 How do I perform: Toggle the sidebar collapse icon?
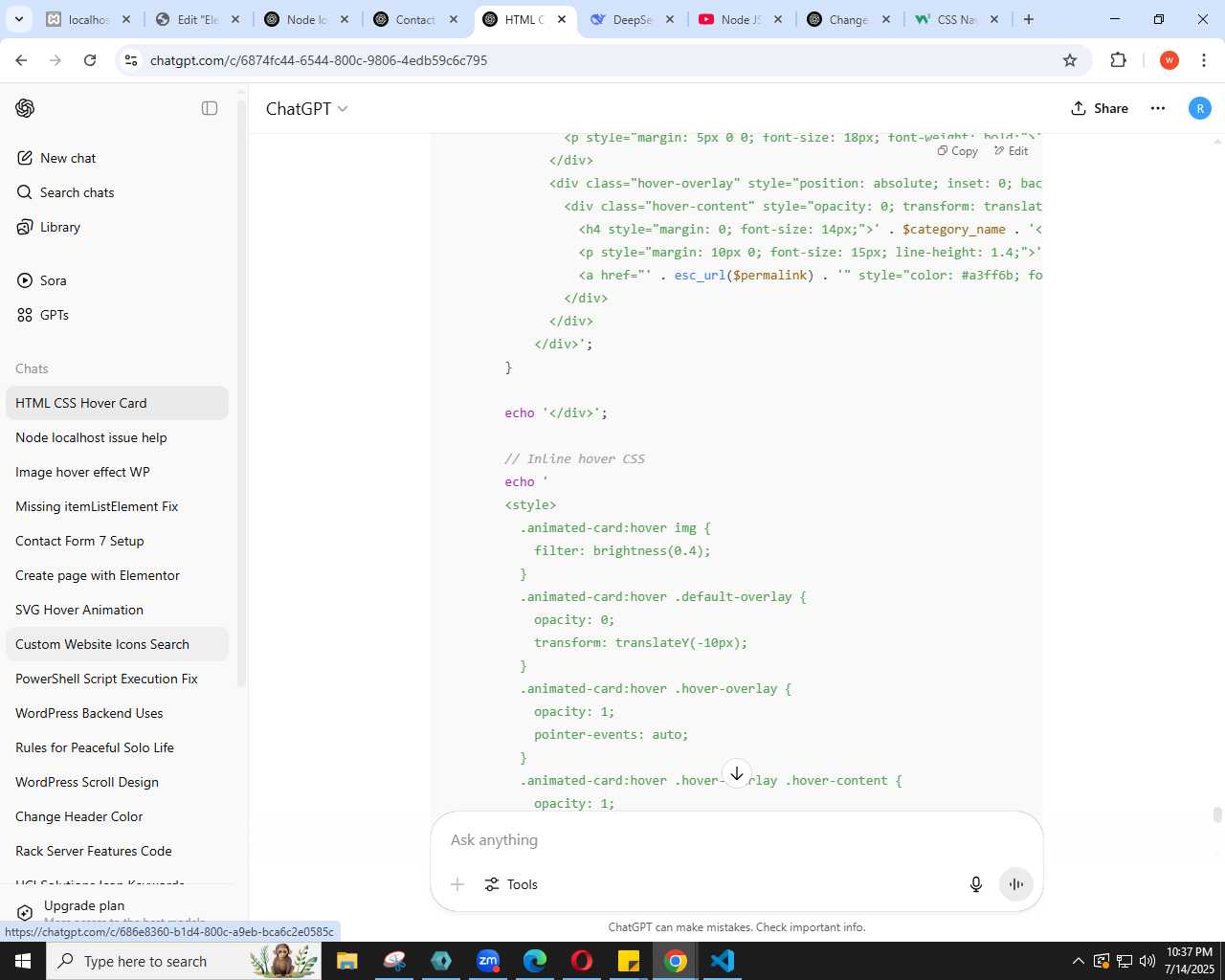210,108
